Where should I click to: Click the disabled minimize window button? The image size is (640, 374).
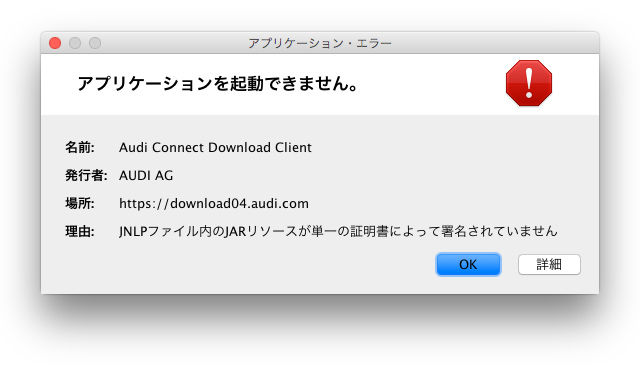pos(75,43)
